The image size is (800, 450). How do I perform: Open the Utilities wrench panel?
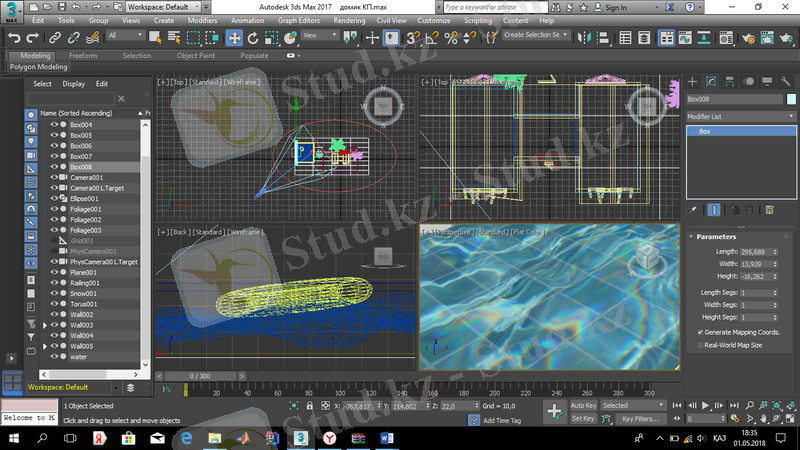pyautogui.click(x=787, y=81)
